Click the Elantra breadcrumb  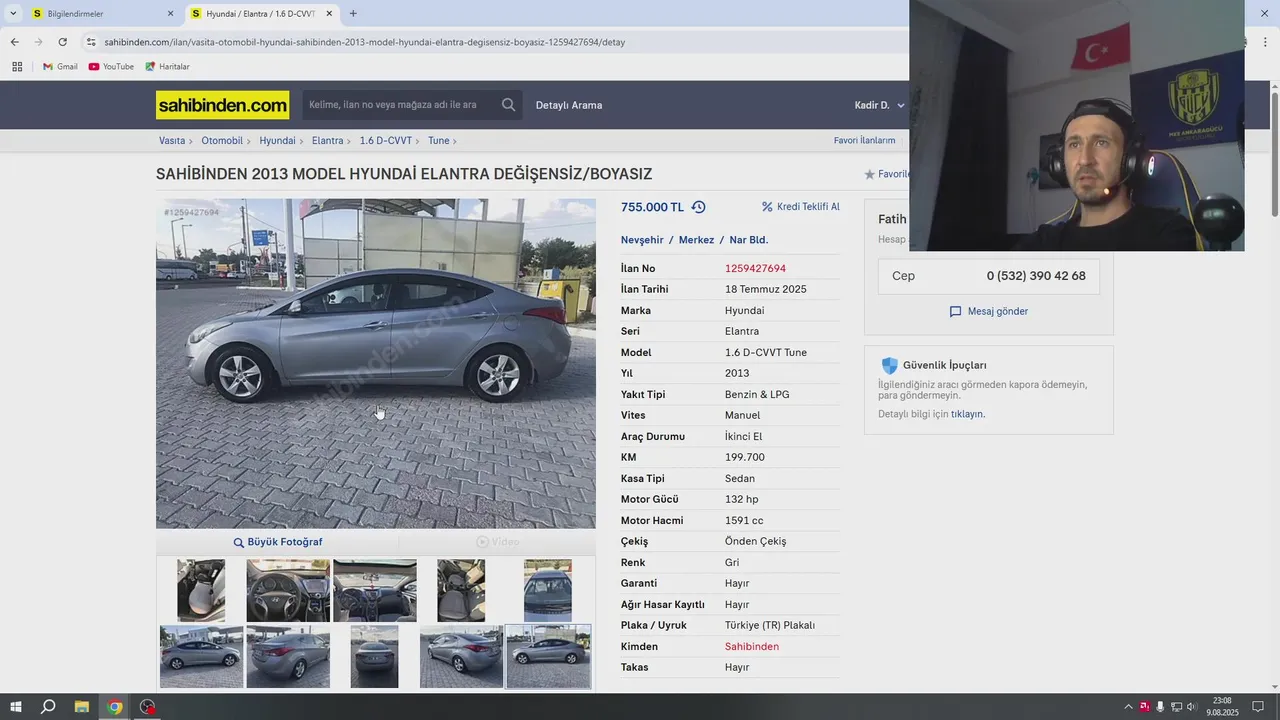[x=327, y=141]
